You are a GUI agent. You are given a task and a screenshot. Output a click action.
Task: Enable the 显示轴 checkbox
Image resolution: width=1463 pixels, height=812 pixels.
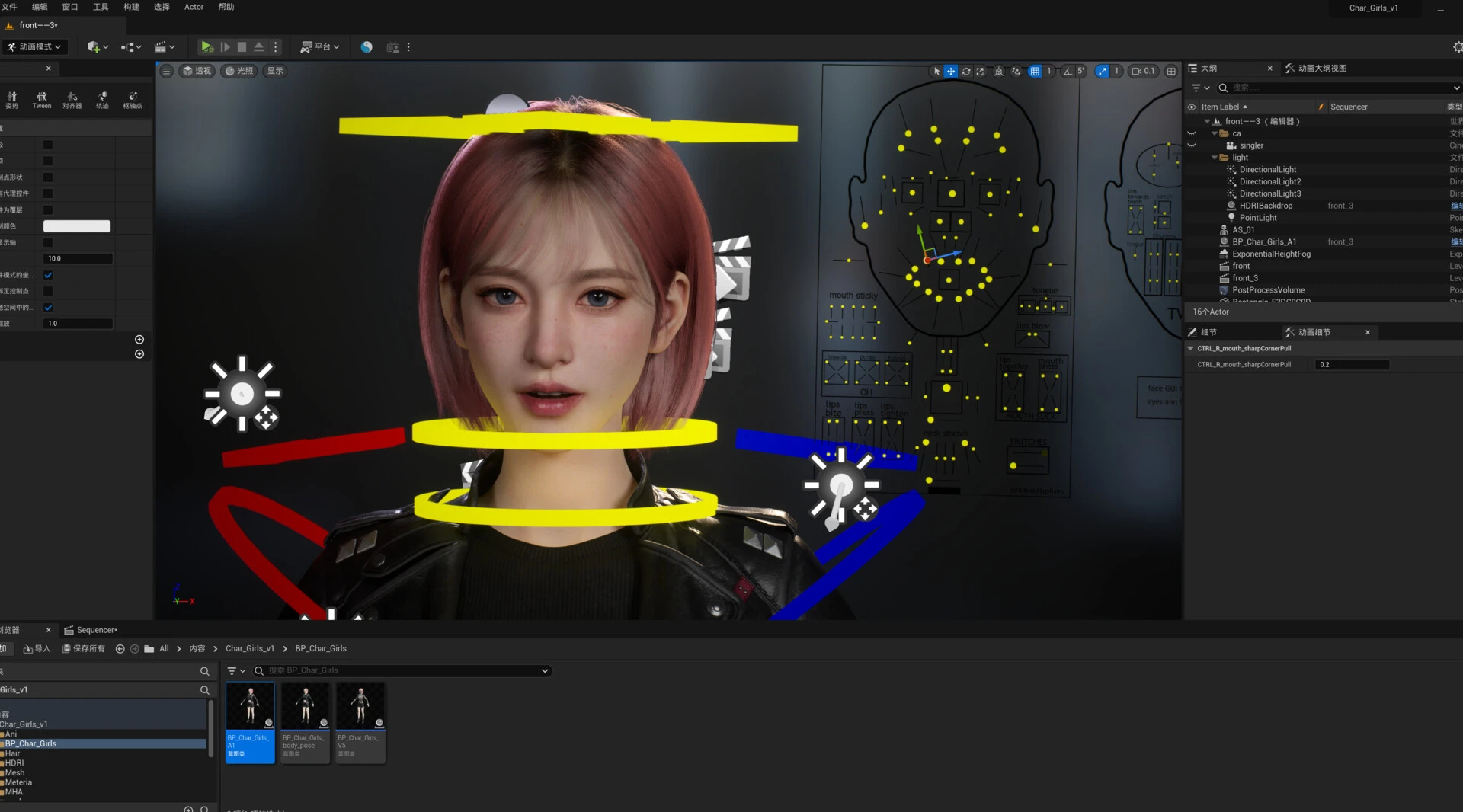click(48, 242)
